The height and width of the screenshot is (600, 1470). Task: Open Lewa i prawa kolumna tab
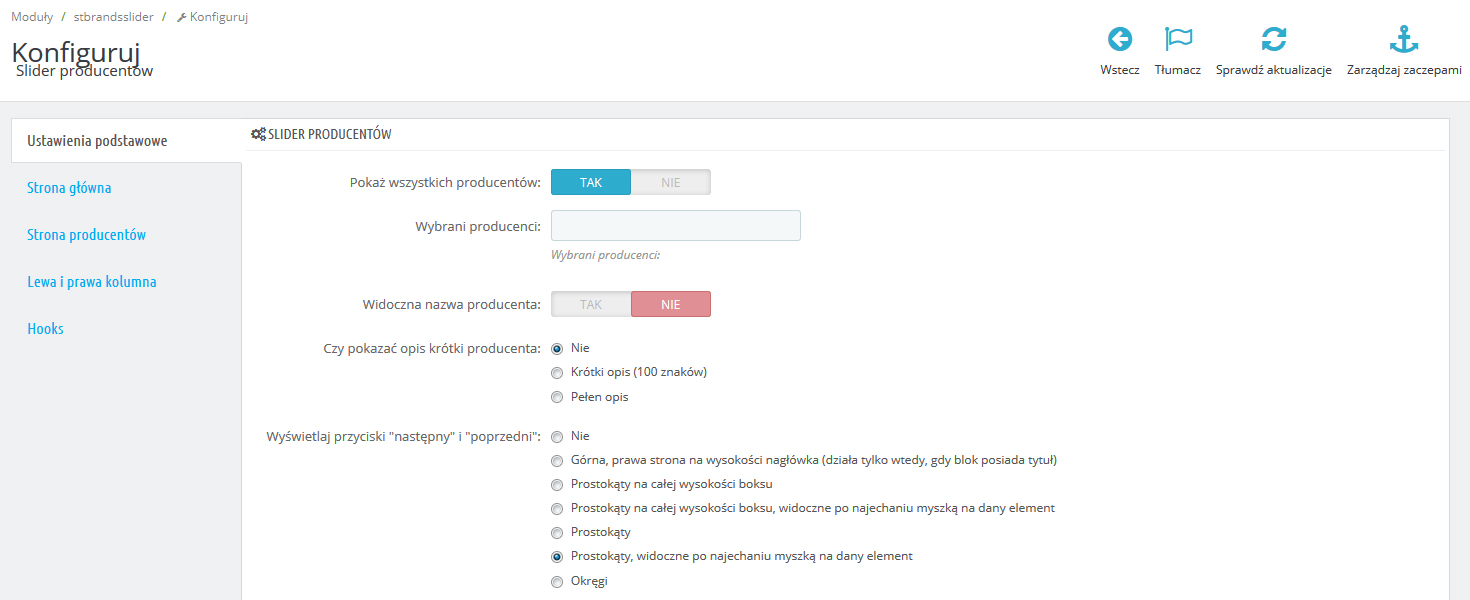coord(92,282)
